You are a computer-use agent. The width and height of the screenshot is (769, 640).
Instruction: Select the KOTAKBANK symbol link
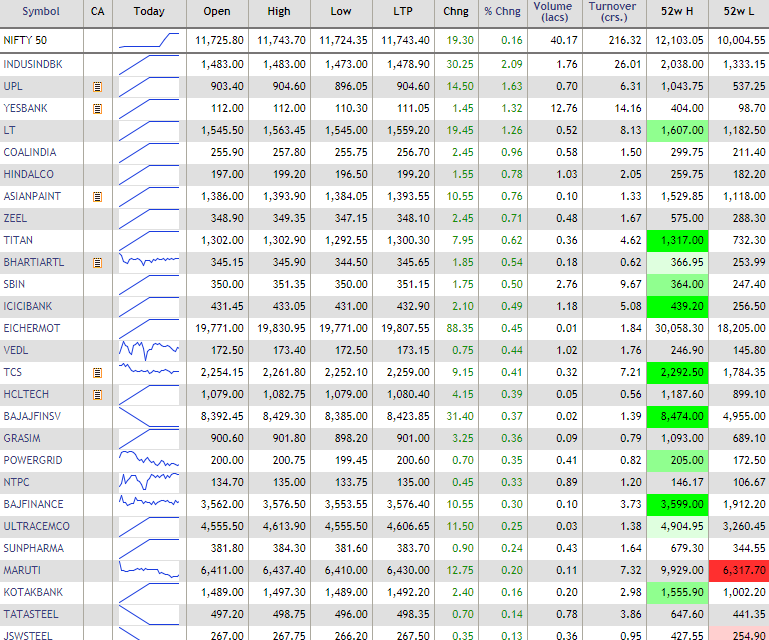coord(33,592)
